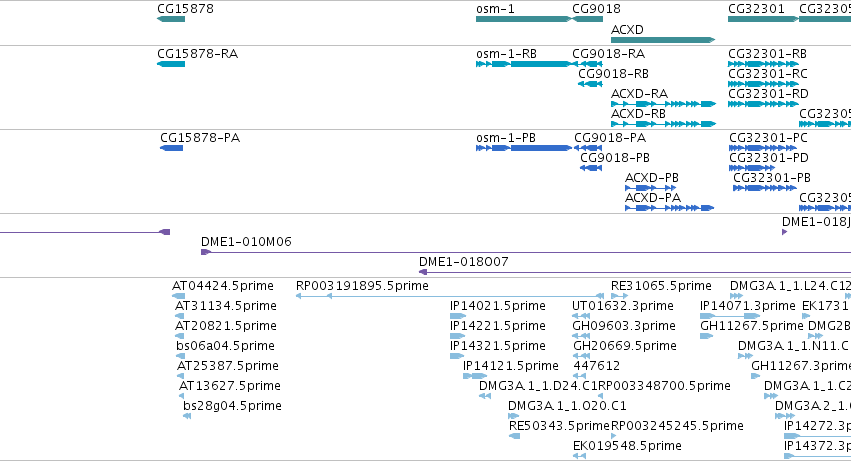This screenshot has width=851, height=461.
Task: Select BAC clone DME1-018O07
Action: coord(635,272)
